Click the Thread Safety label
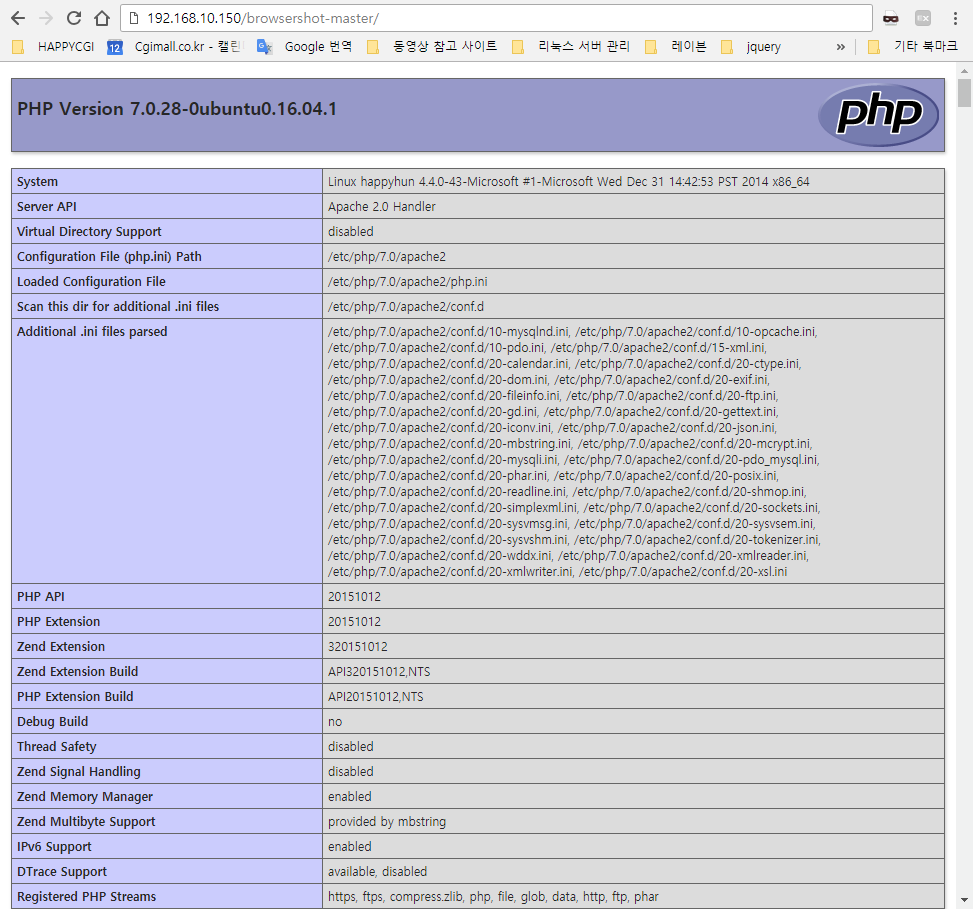 coord(56,746)
